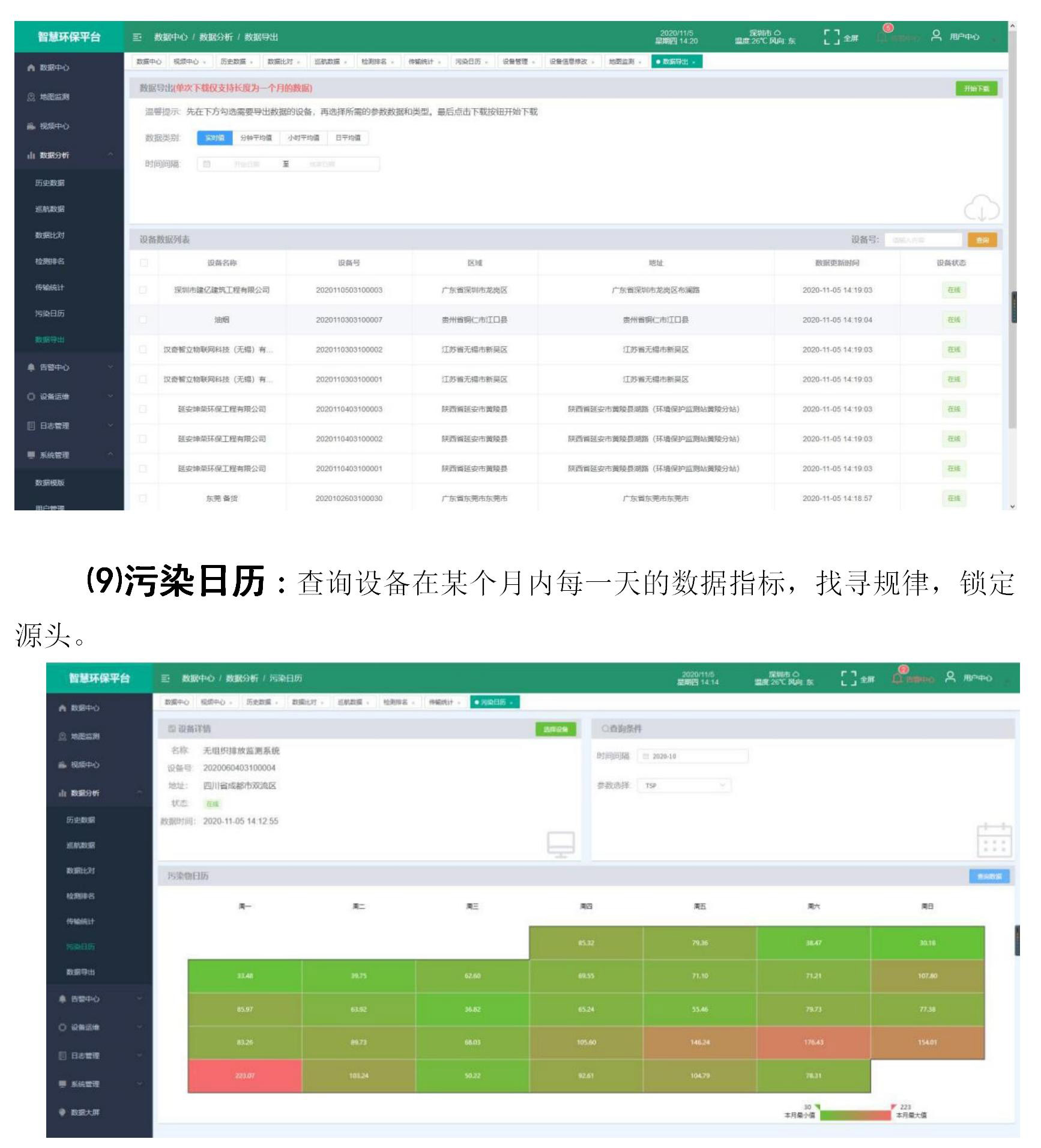Click the orange 查询 button beside device number
This screenshot has width=1041, height=1148.
tap(982, 240)
